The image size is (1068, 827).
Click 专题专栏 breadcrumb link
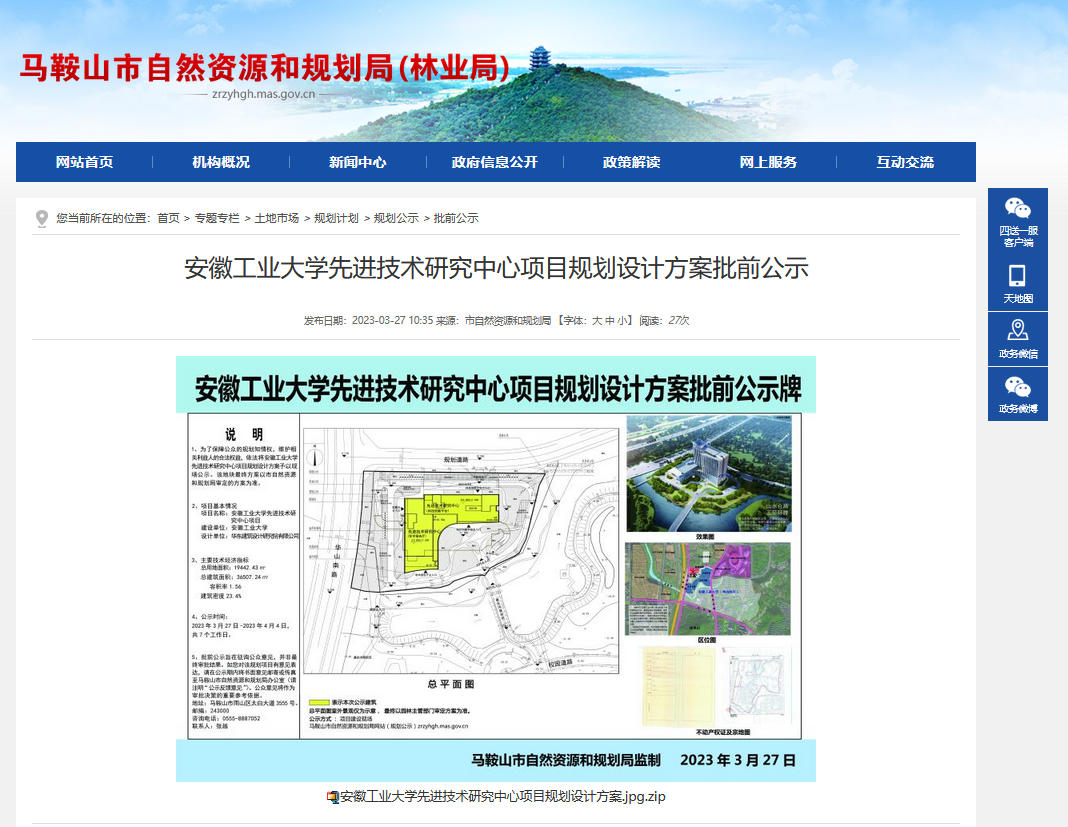(217, 218)
